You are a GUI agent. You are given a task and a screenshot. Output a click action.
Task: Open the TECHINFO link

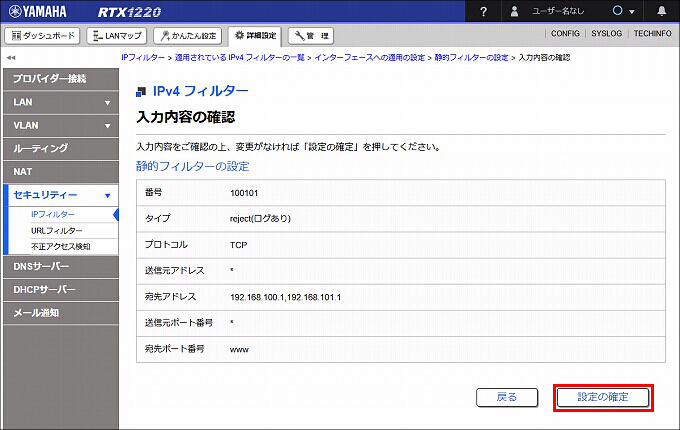pos(652,33)
